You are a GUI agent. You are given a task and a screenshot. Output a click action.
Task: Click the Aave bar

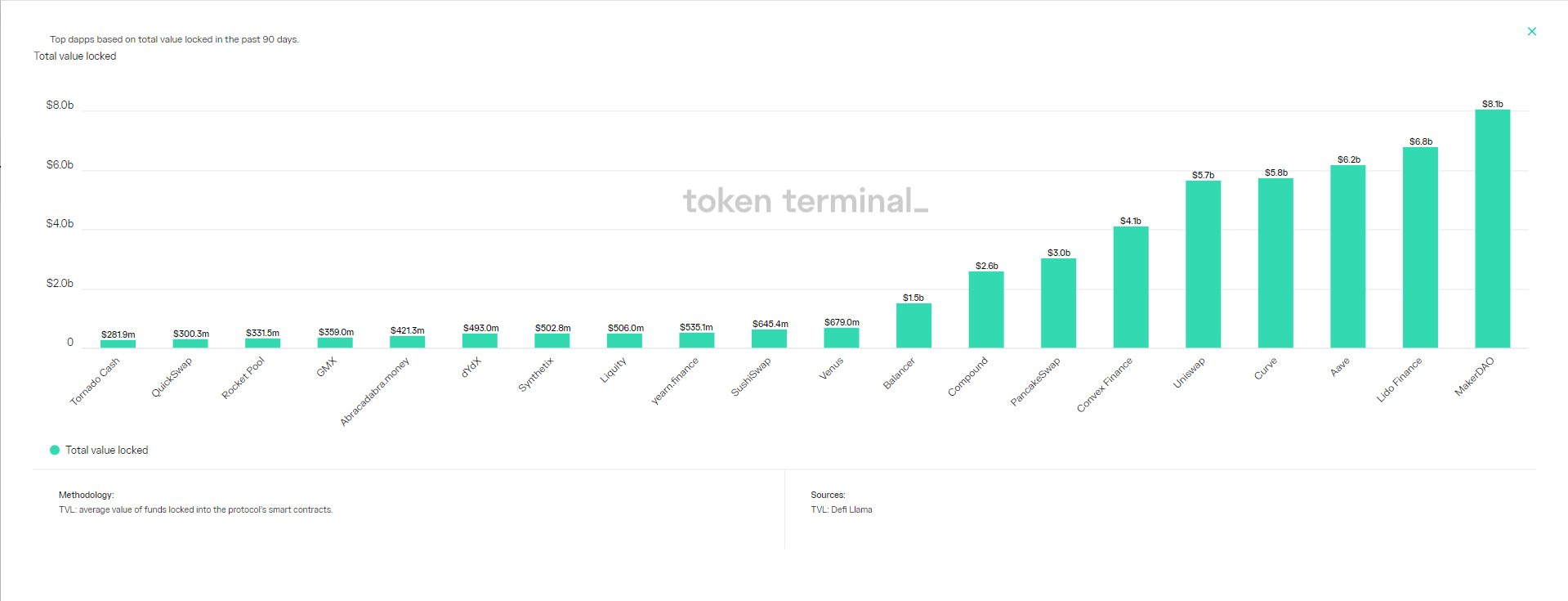pos(1347,257)
